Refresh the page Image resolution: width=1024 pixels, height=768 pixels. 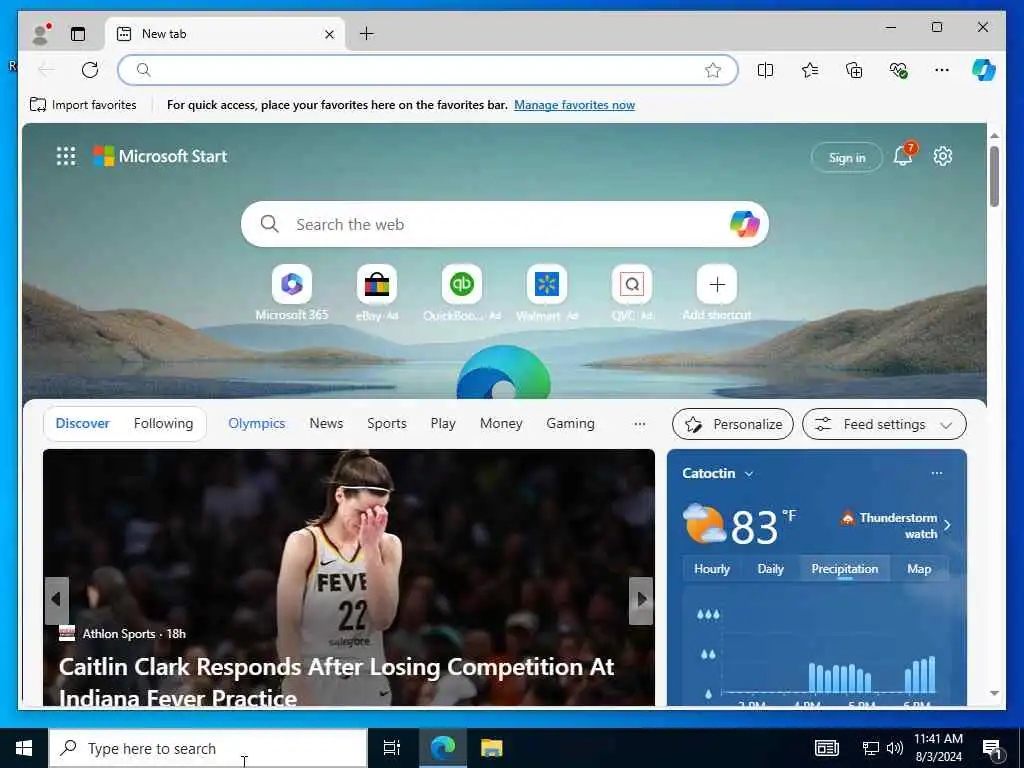(89, 70)
